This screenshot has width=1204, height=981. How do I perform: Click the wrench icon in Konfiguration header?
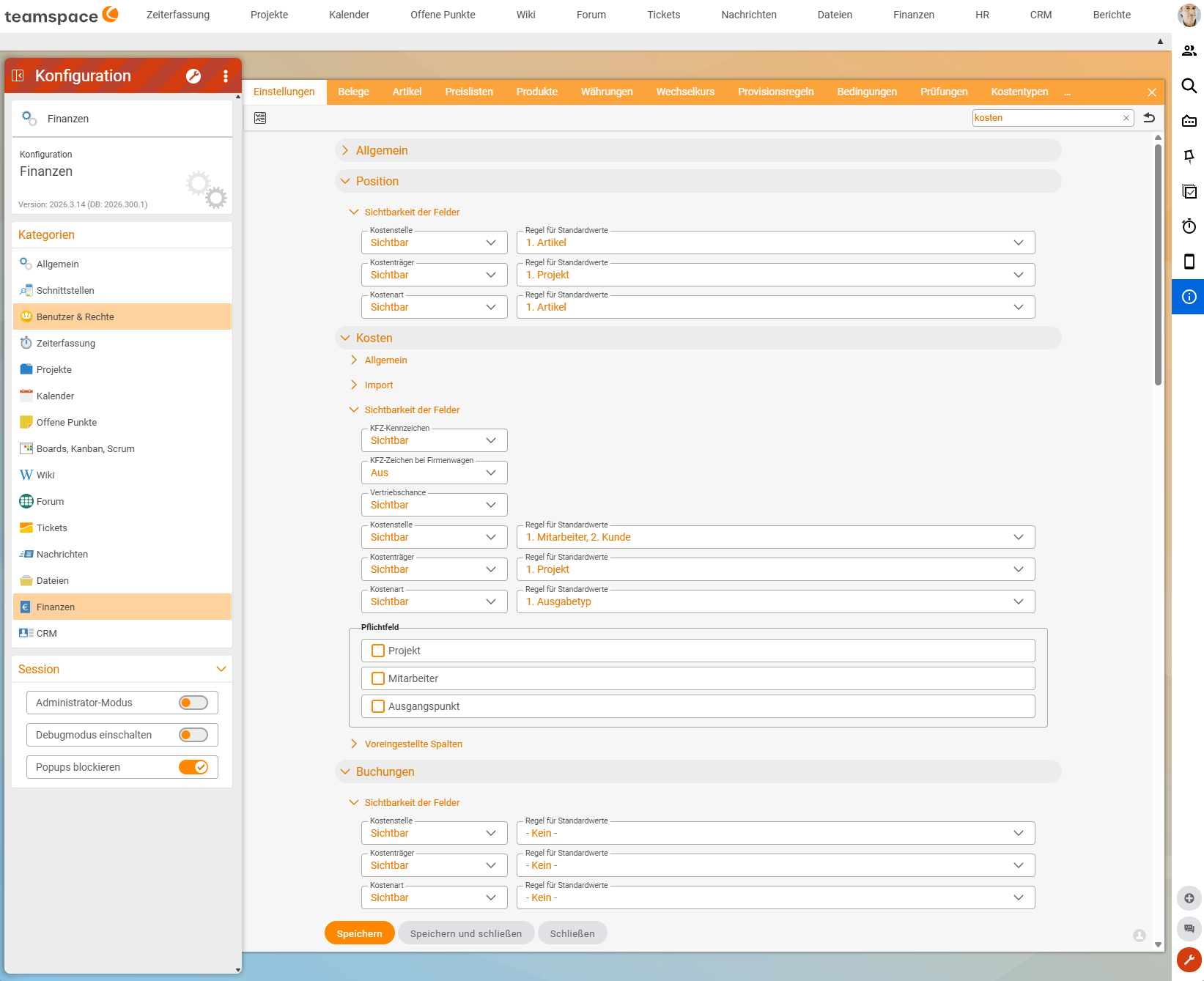click(x=193, y=76)
